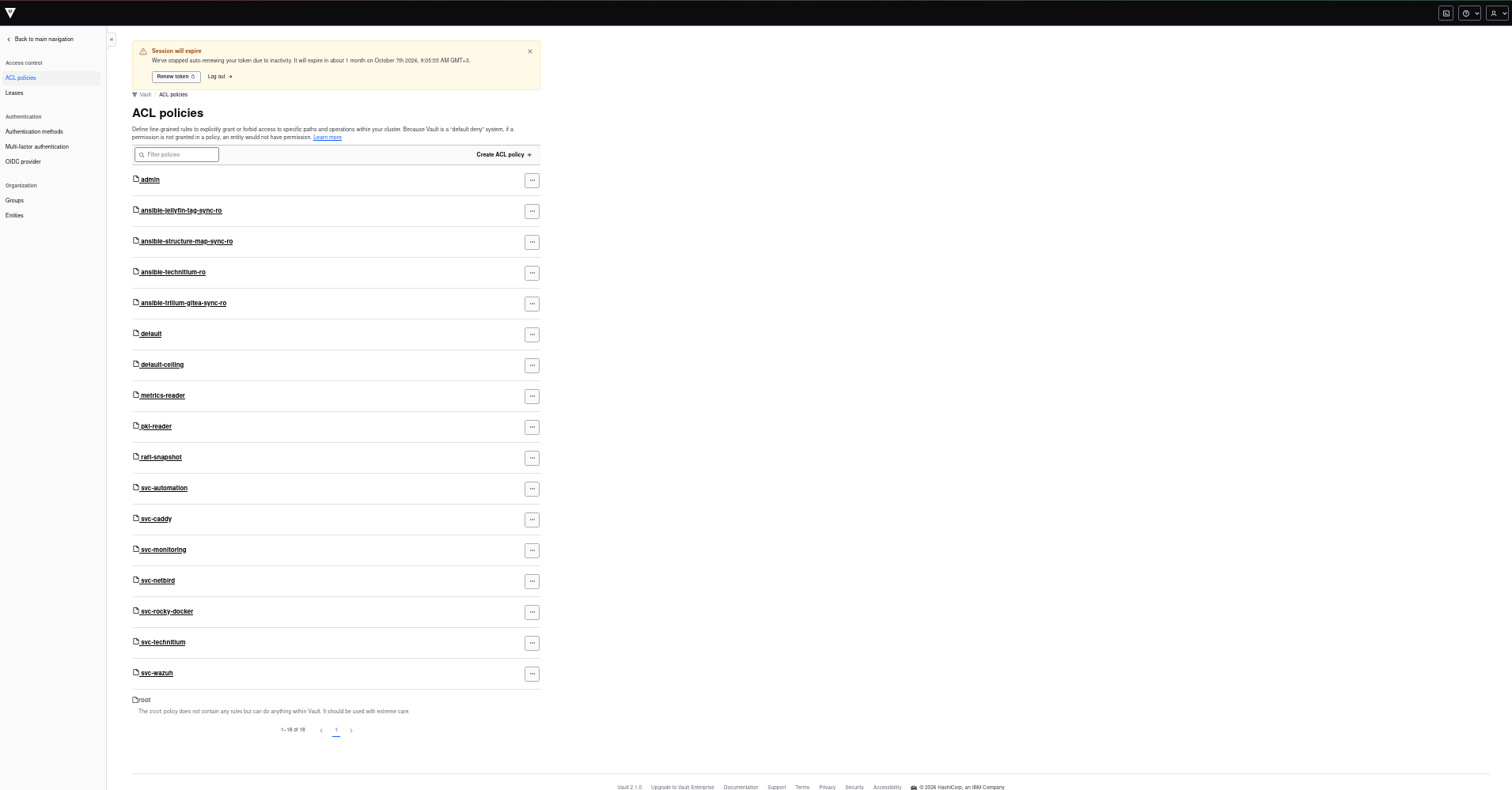Viewport: 1512px width, 790px height.
Task: Open Documentation footer link
Action: pos(741,788)
